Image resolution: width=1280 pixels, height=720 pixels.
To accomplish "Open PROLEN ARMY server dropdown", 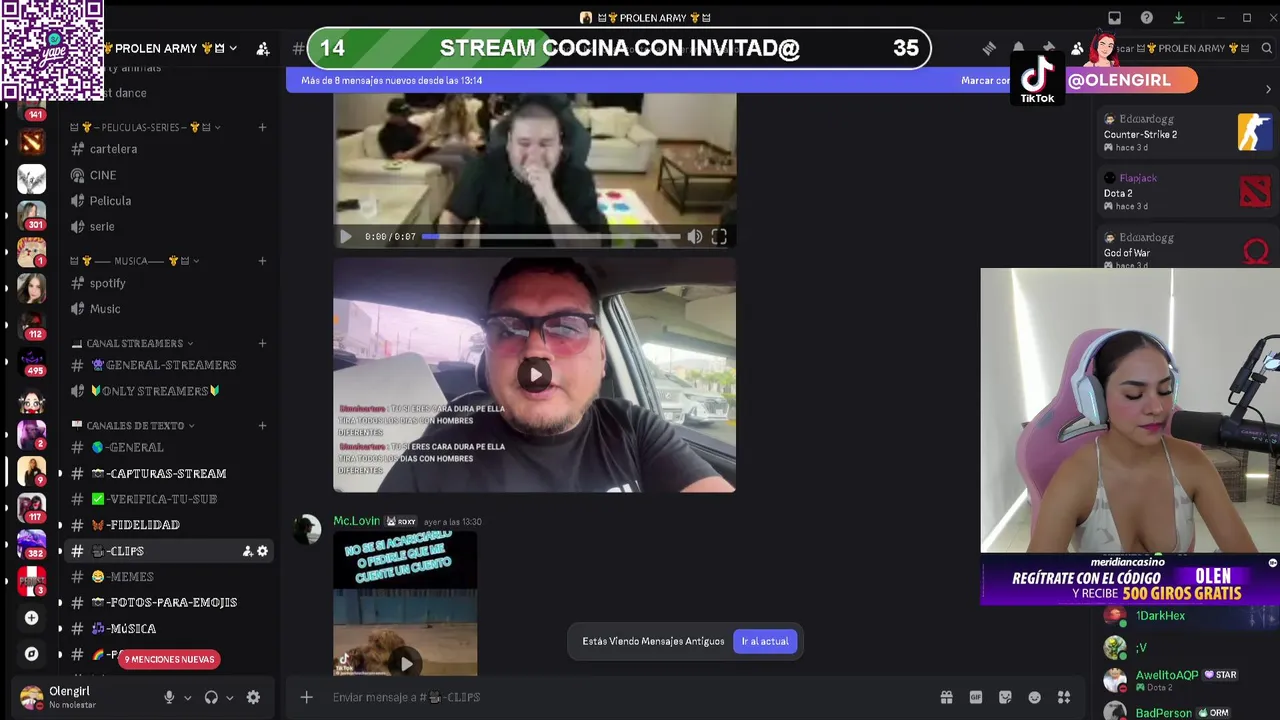I will click(233, 48).
